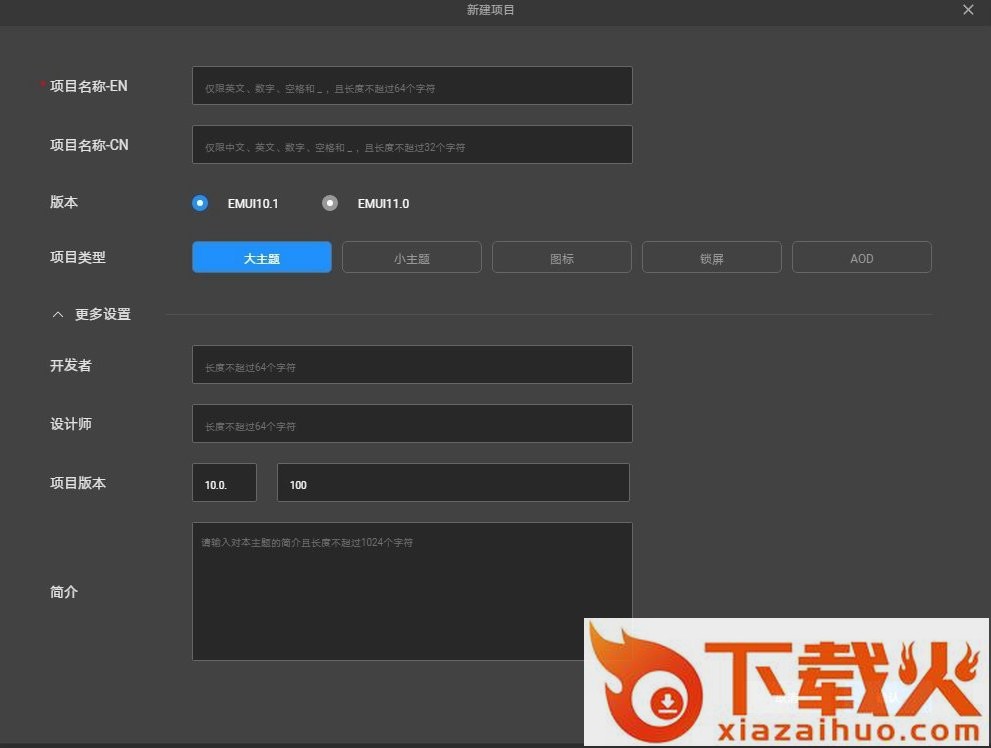The width and height of the screenshot is (991, 748).
Task: Choose the EMUI11.0 version radio button
Action: pos(330,203)
